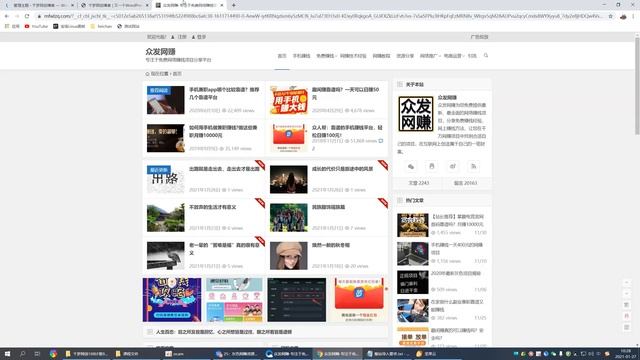Reload the page with browser refresh icon
Viewport: 640px width, 360px height.
[x=27, y=16]
